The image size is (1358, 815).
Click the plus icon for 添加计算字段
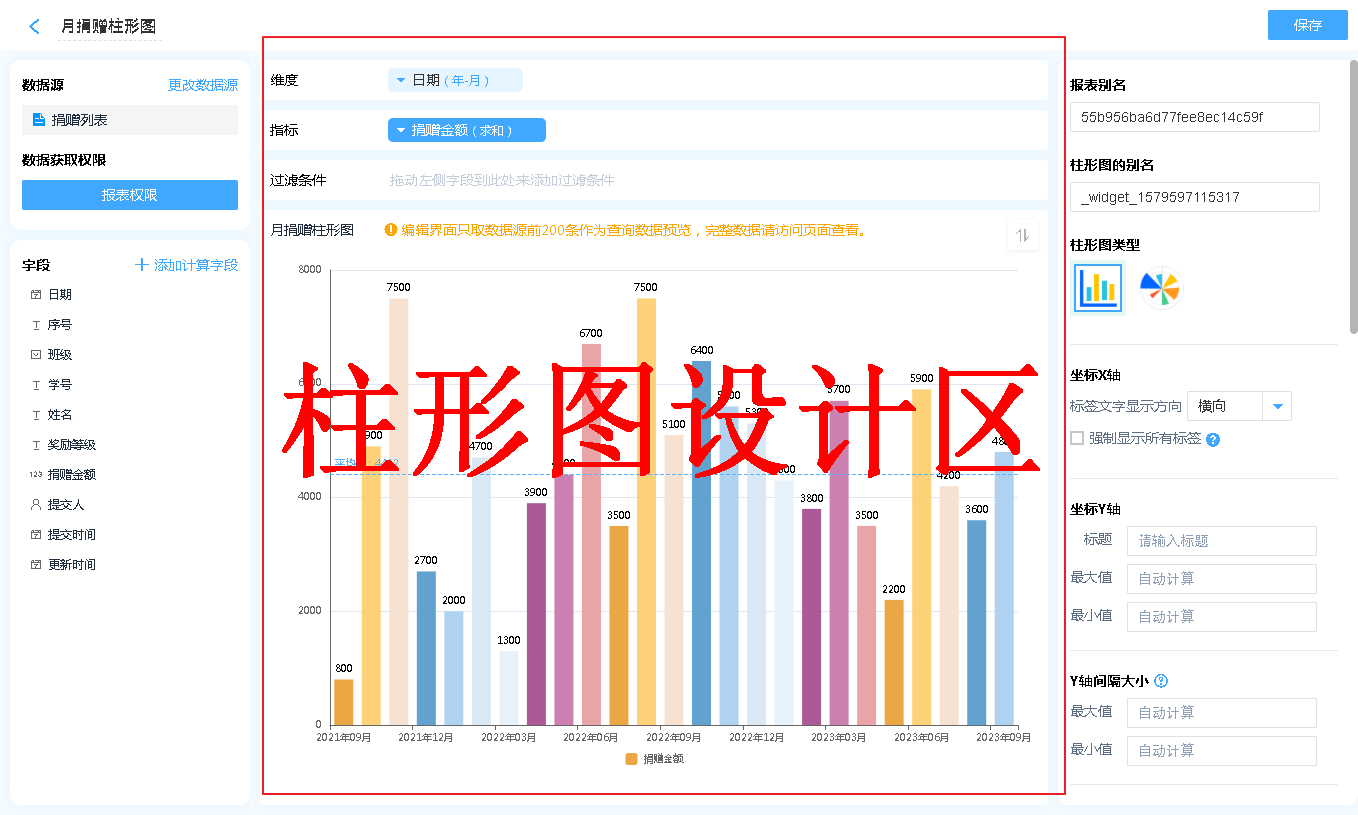click(x=142, y=265)
